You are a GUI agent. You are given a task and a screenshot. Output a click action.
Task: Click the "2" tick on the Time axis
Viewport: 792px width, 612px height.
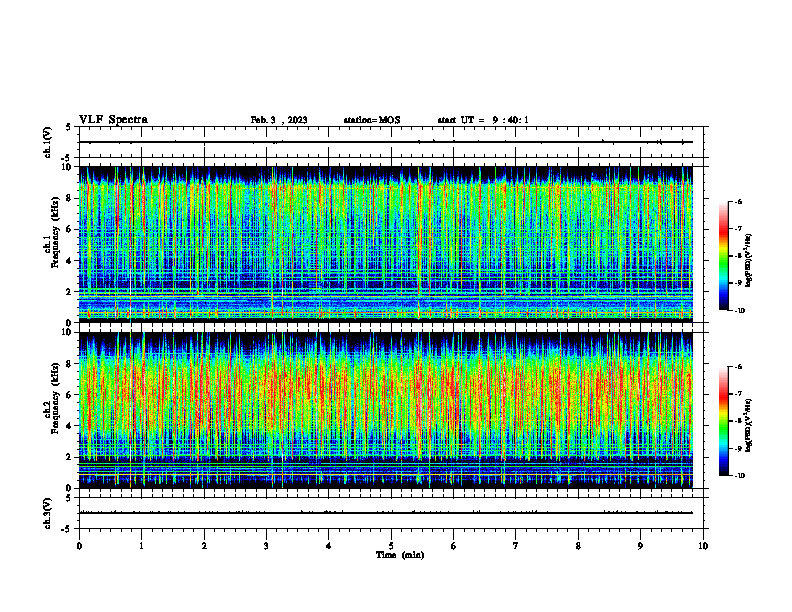click(x=204, y=546)
